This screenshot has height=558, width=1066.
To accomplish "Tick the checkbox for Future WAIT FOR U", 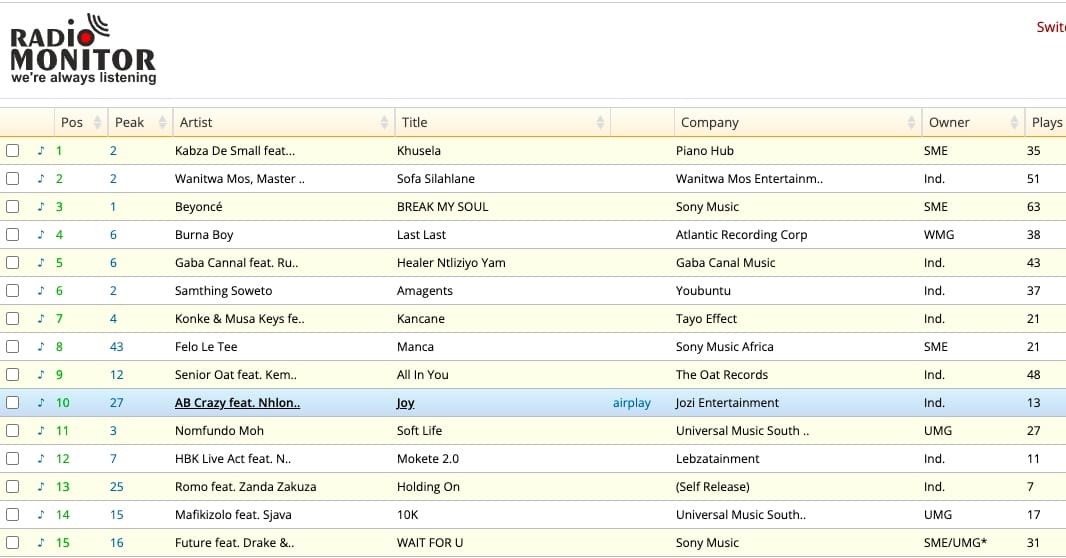I will 12,542.
